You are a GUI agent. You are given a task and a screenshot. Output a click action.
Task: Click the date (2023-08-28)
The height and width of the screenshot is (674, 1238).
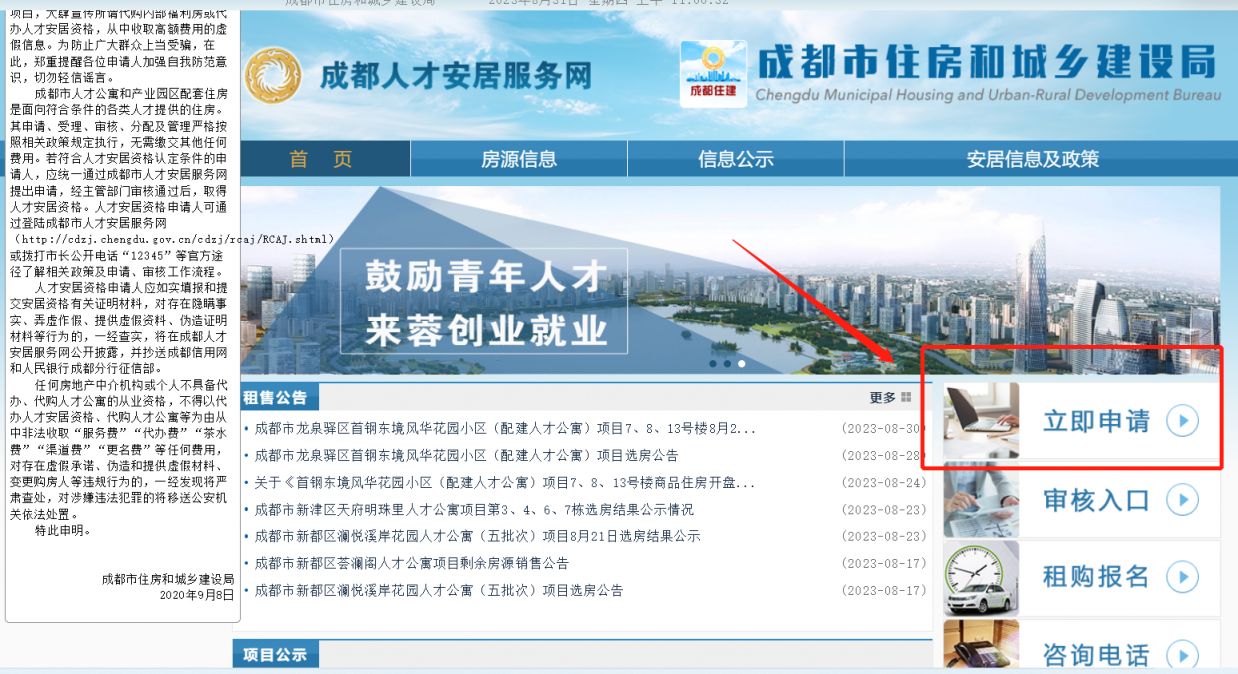883,456
